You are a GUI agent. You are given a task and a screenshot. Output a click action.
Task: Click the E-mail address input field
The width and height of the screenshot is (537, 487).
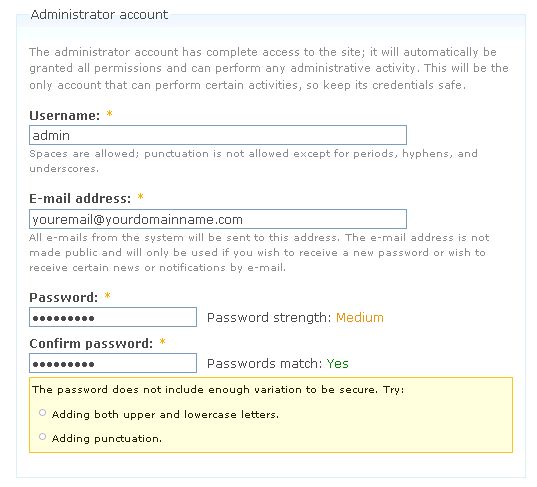(x=218, y=219)
